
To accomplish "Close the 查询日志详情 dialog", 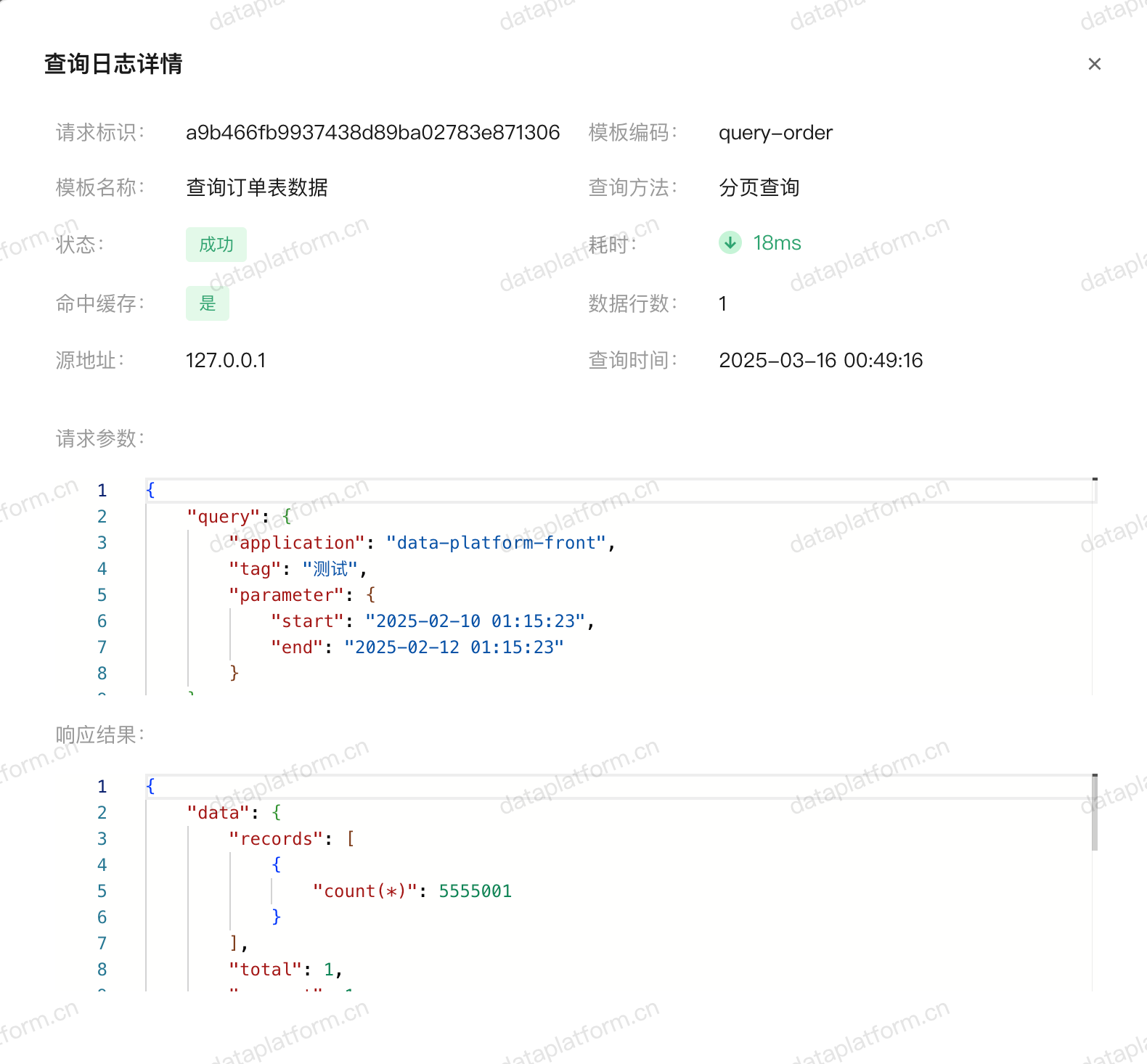I will (1094, 64).
